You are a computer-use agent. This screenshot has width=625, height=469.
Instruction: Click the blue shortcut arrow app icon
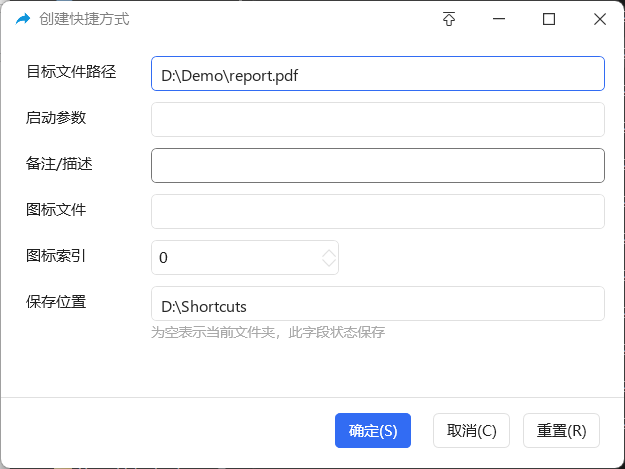(23, 19)
